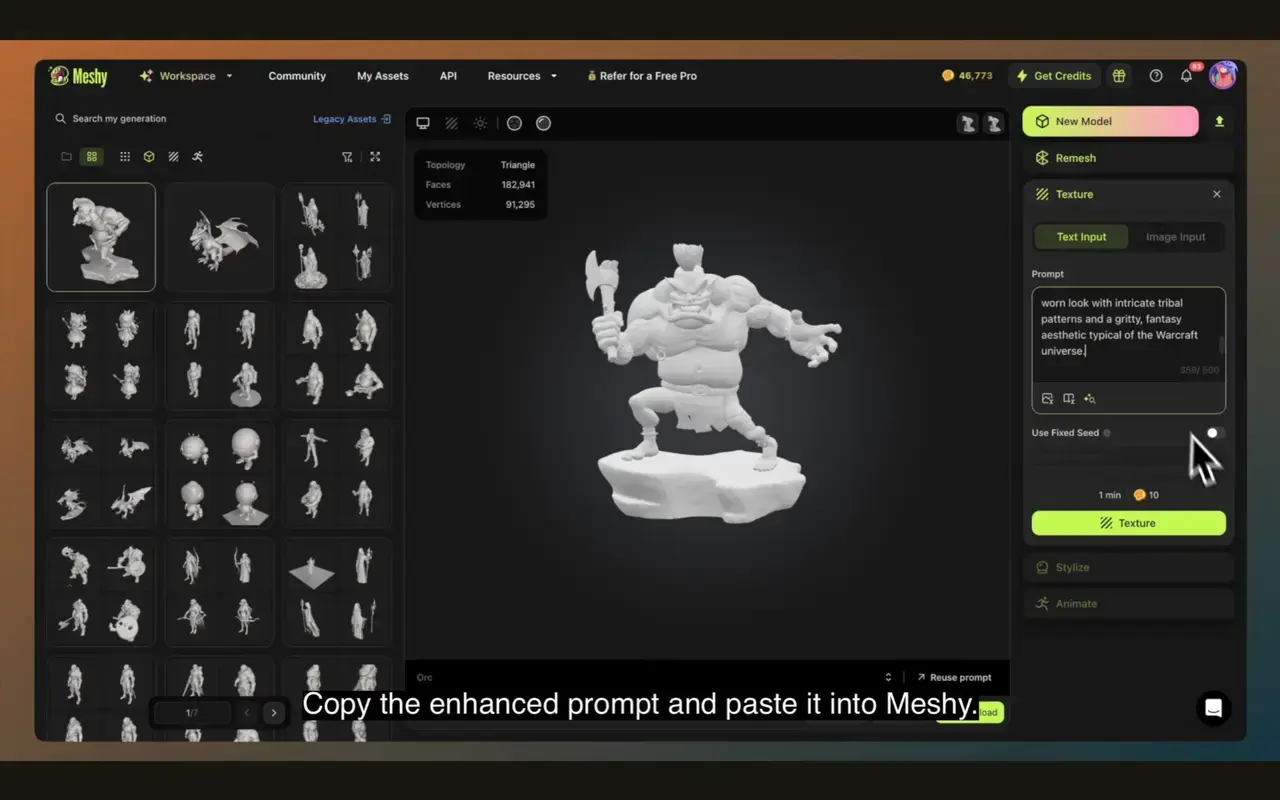Screen dimensions: 1280x800
Task: Select the orc model thumbnail in asset panel
Action: [100, 237]
